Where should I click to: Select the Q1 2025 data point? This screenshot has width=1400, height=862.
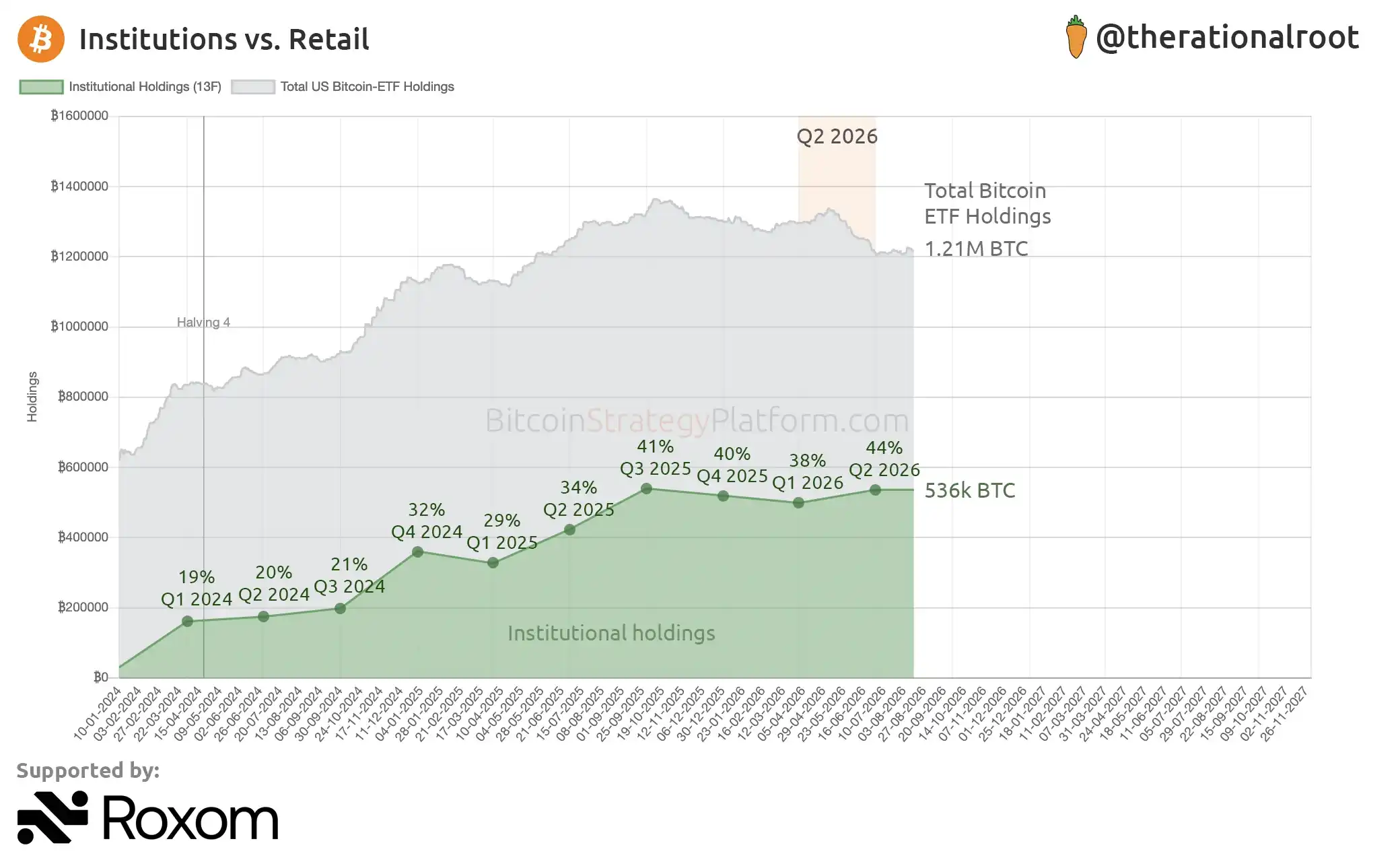(x=493, y=562)
